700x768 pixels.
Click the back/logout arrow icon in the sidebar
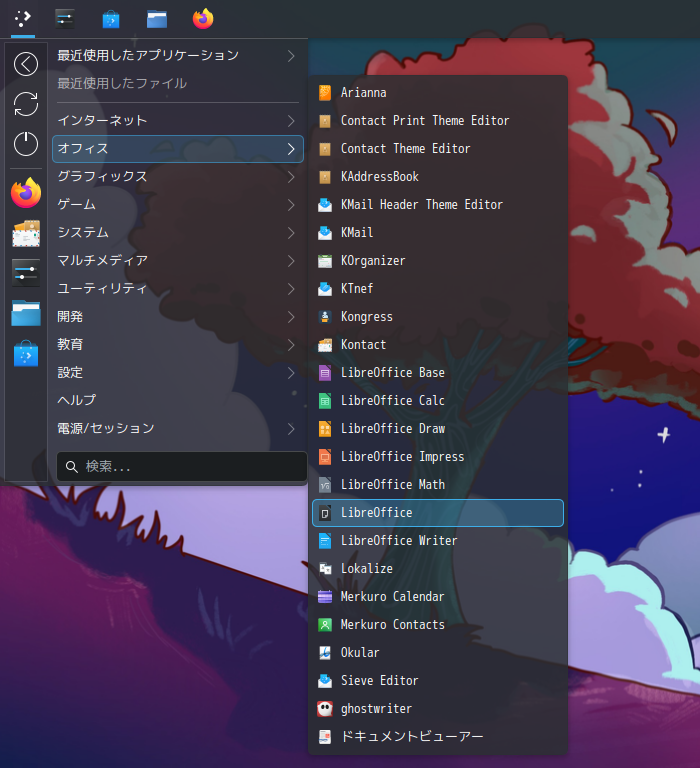[x=26, y=64]
